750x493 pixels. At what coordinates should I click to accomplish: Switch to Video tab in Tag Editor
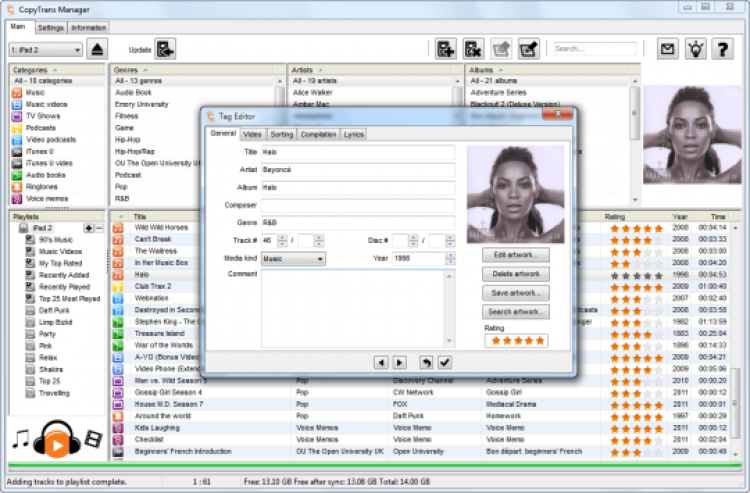coord(252,134)
